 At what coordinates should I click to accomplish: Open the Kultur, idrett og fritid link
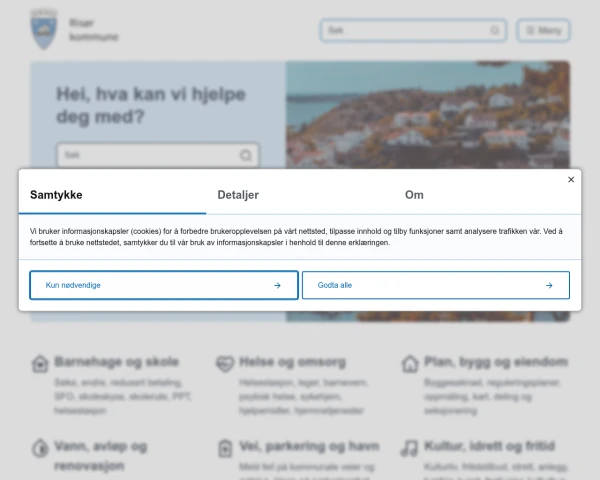(x=489, y=446)
